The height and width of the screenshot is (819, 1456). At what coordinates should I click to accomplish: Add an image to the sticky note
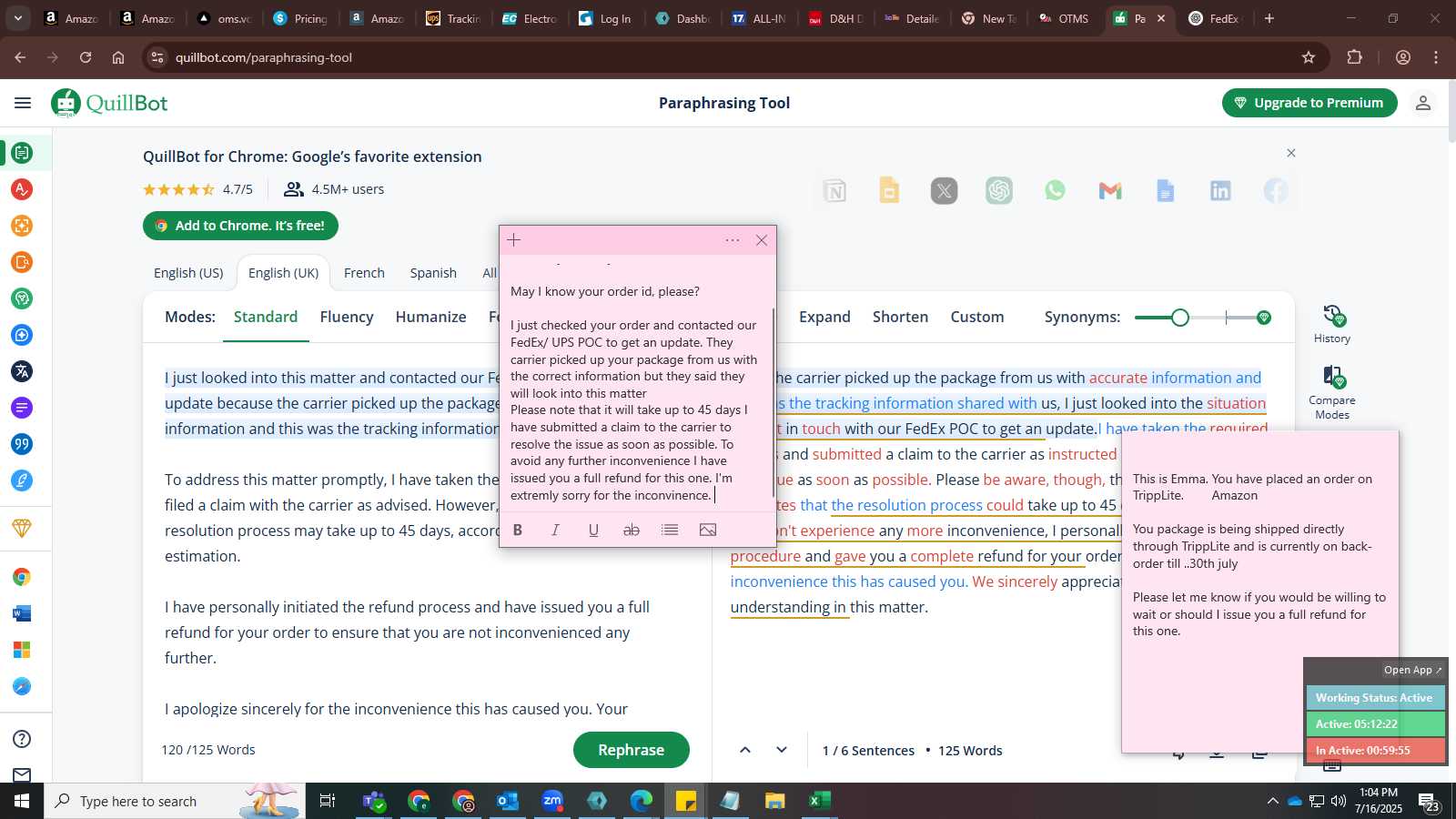tap(708, 530)
